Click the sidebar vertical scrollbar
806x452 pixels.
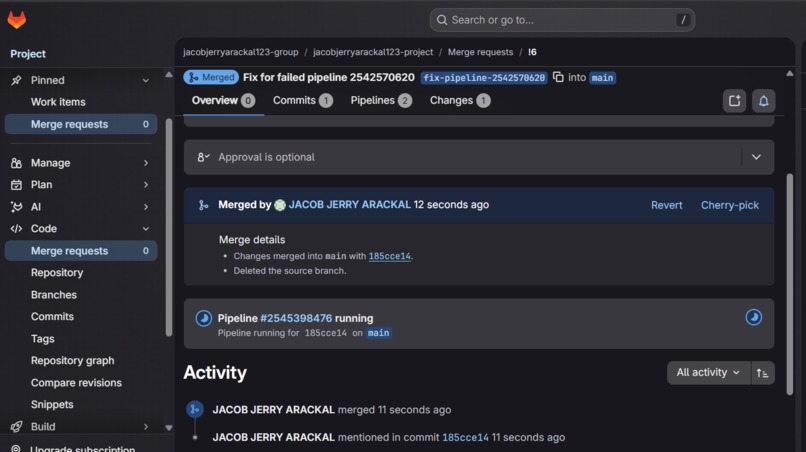169,227
